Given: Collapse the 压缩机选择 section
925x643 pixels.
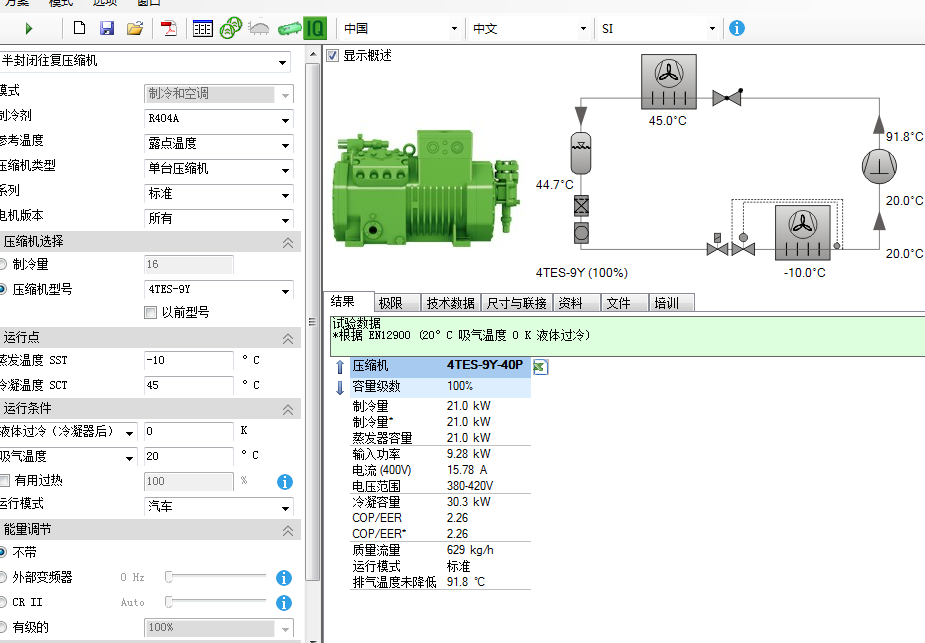Looking at the screenshot, I should 288,242.
